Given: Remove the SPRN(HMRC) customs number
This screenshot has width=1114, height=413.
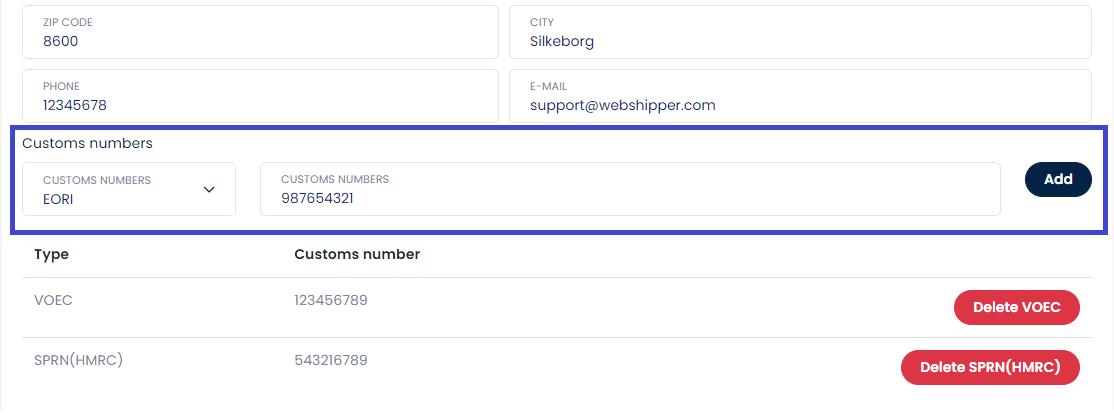Looking at the screenshot, I should 990,367.
